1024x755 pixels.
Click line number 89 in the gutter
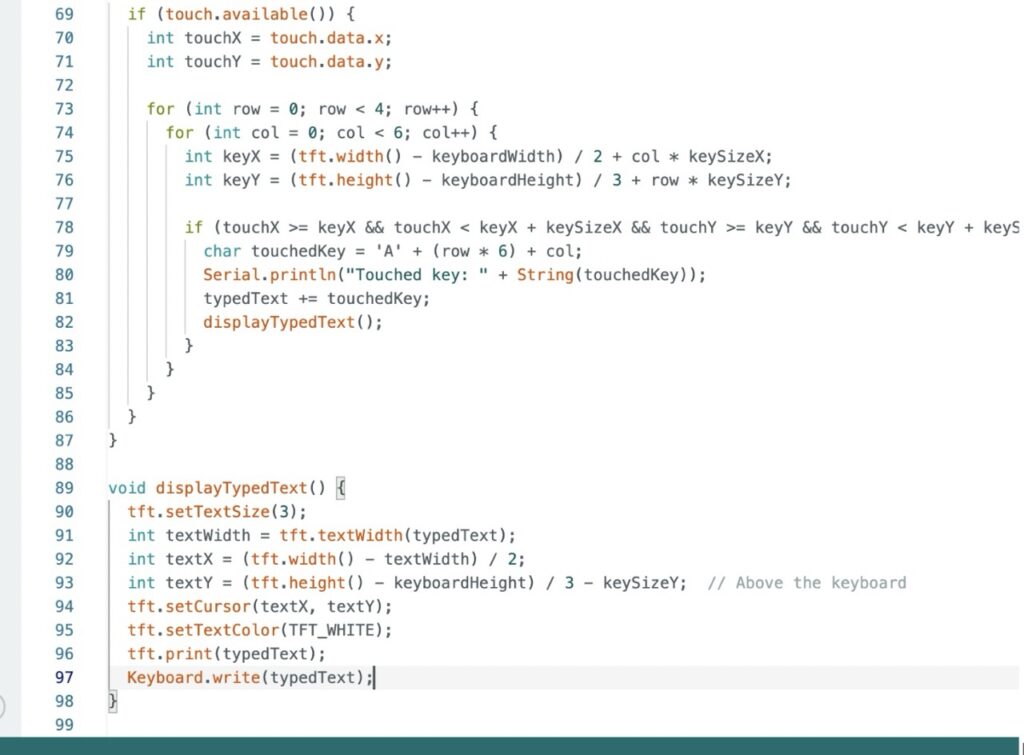tap(62, 488)
